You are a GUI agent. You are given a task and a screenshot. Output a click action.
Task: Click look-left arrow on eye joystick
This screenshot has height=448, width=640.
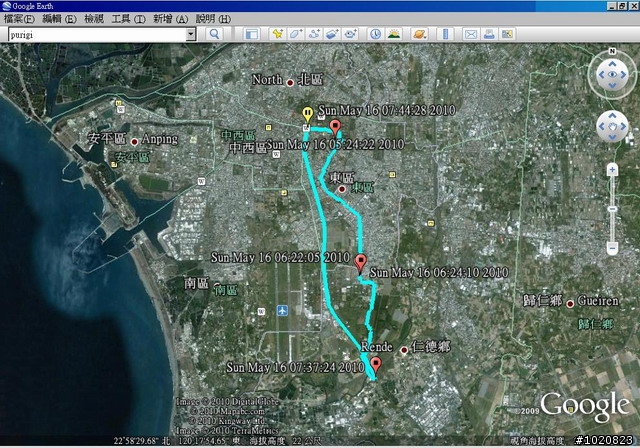pos(601,75)
